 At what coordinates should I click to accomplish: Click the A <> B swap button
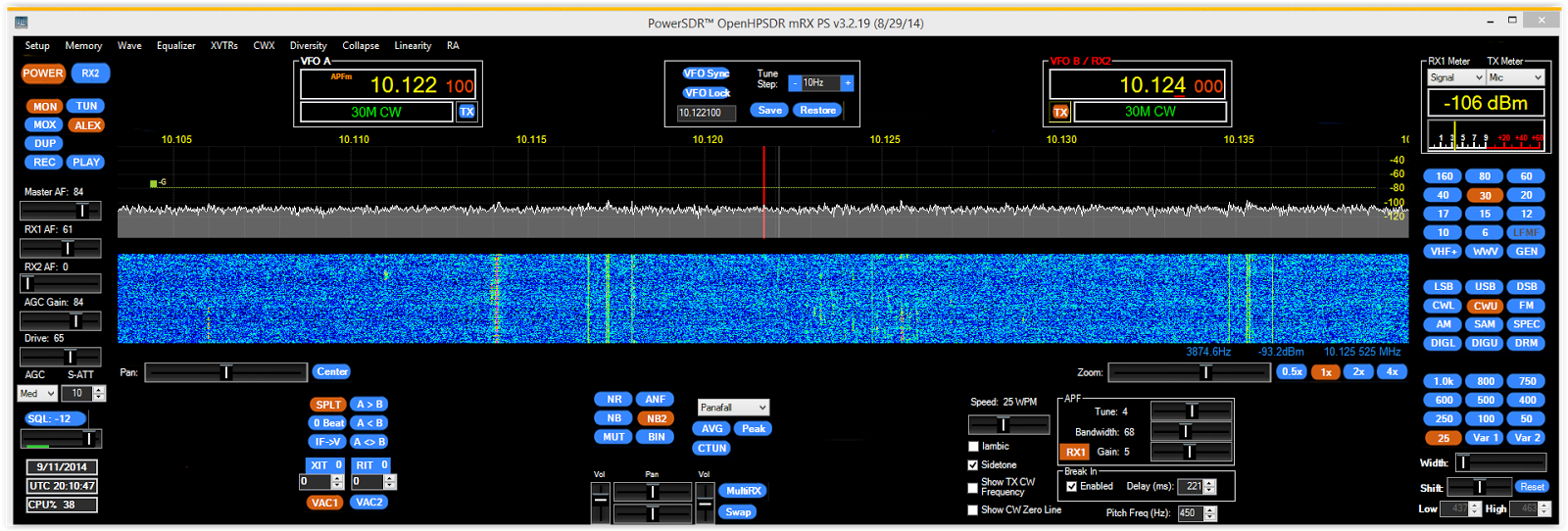[369, 442]
